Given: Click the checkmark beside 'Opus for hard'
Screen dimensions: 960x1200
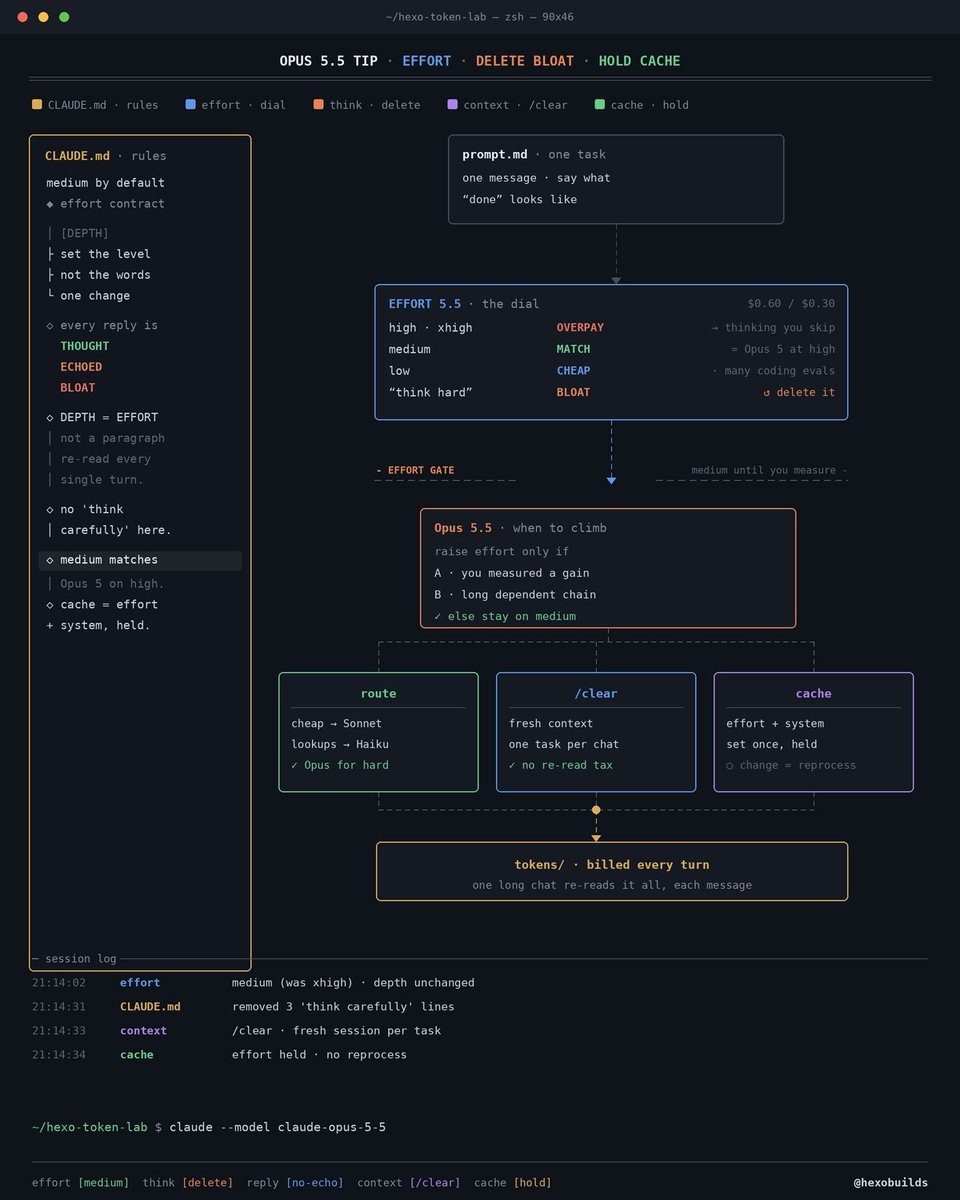Looking at the screenshot, I should tap(295, 766).
